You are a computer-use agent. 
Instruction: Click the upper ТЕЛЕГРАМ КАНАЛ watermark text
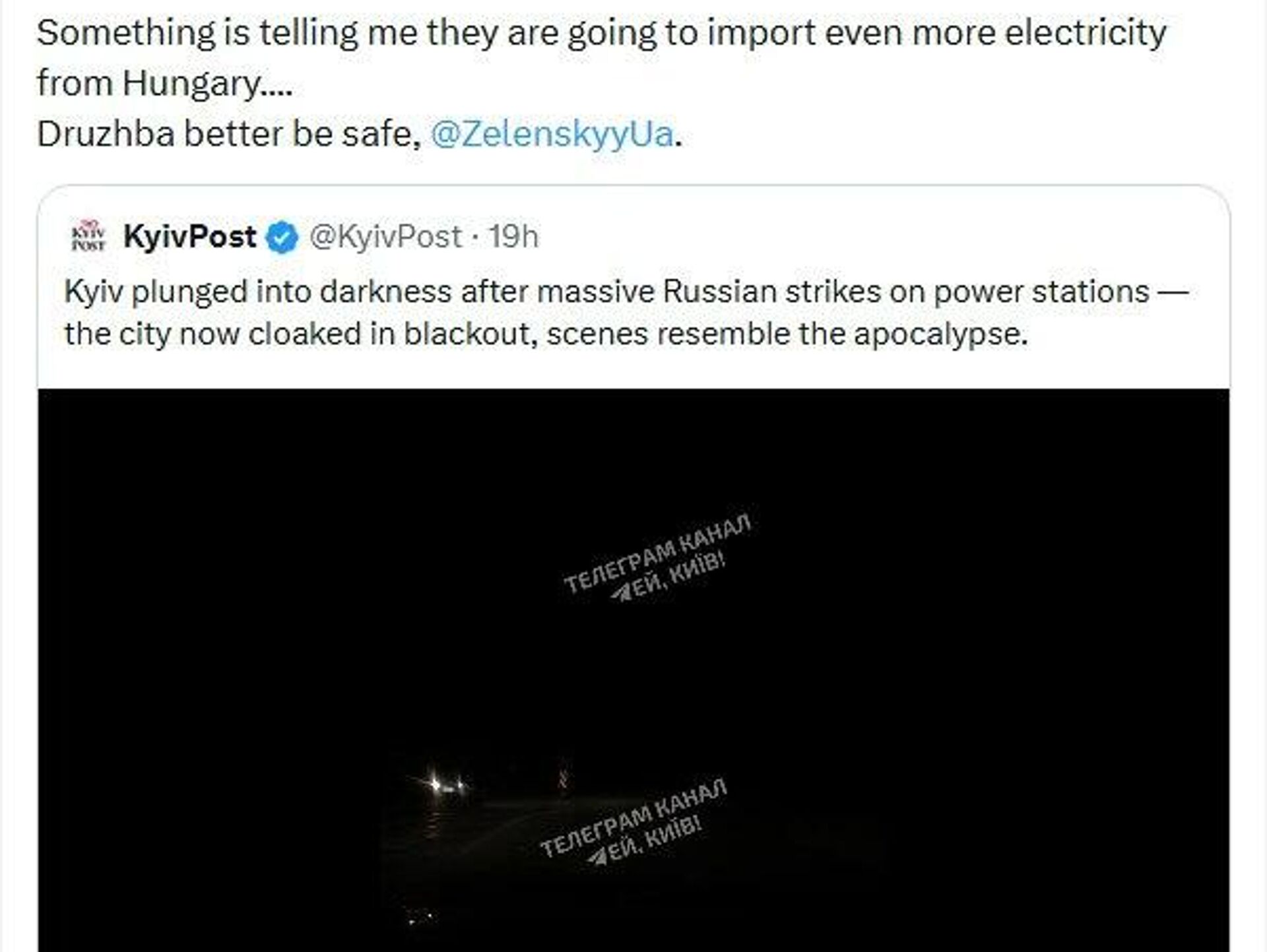(657, 552)
